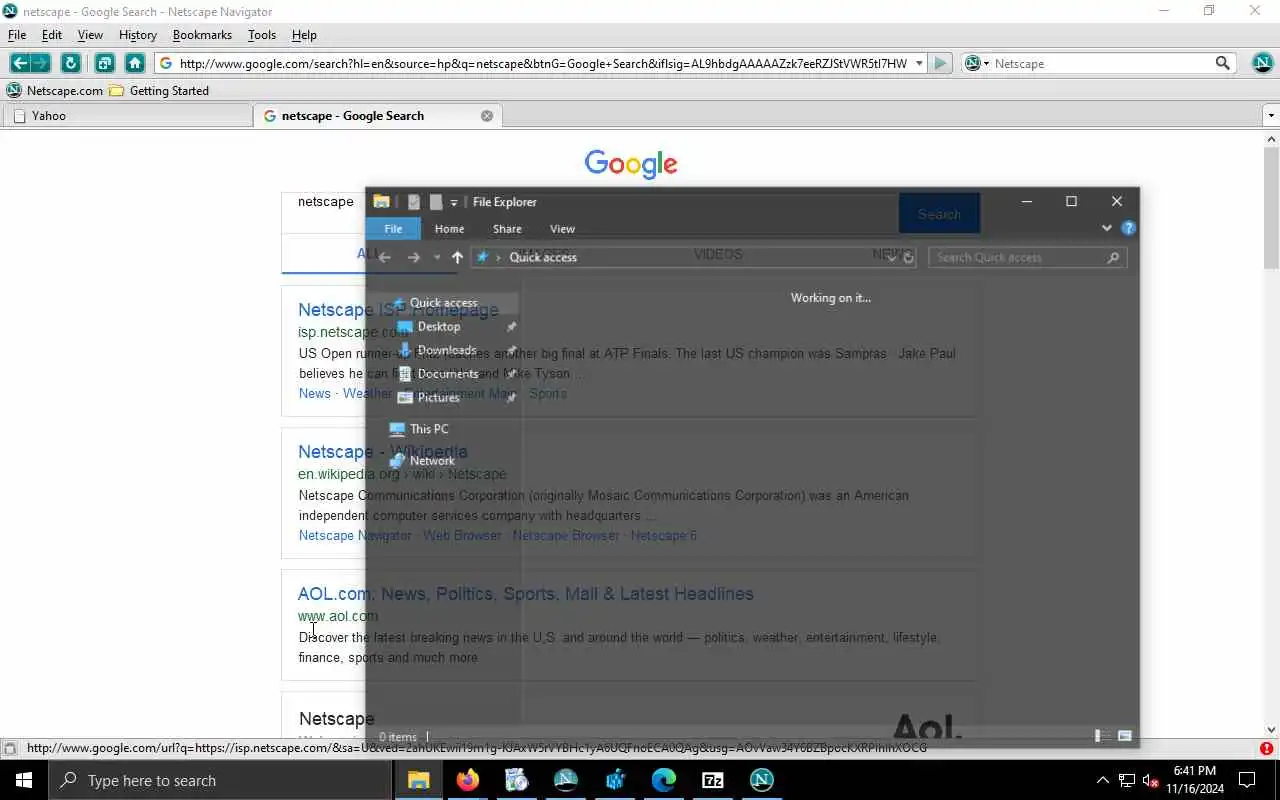
Task: Open Microsoft Edge from the taskbar
Action: [664, 780]
